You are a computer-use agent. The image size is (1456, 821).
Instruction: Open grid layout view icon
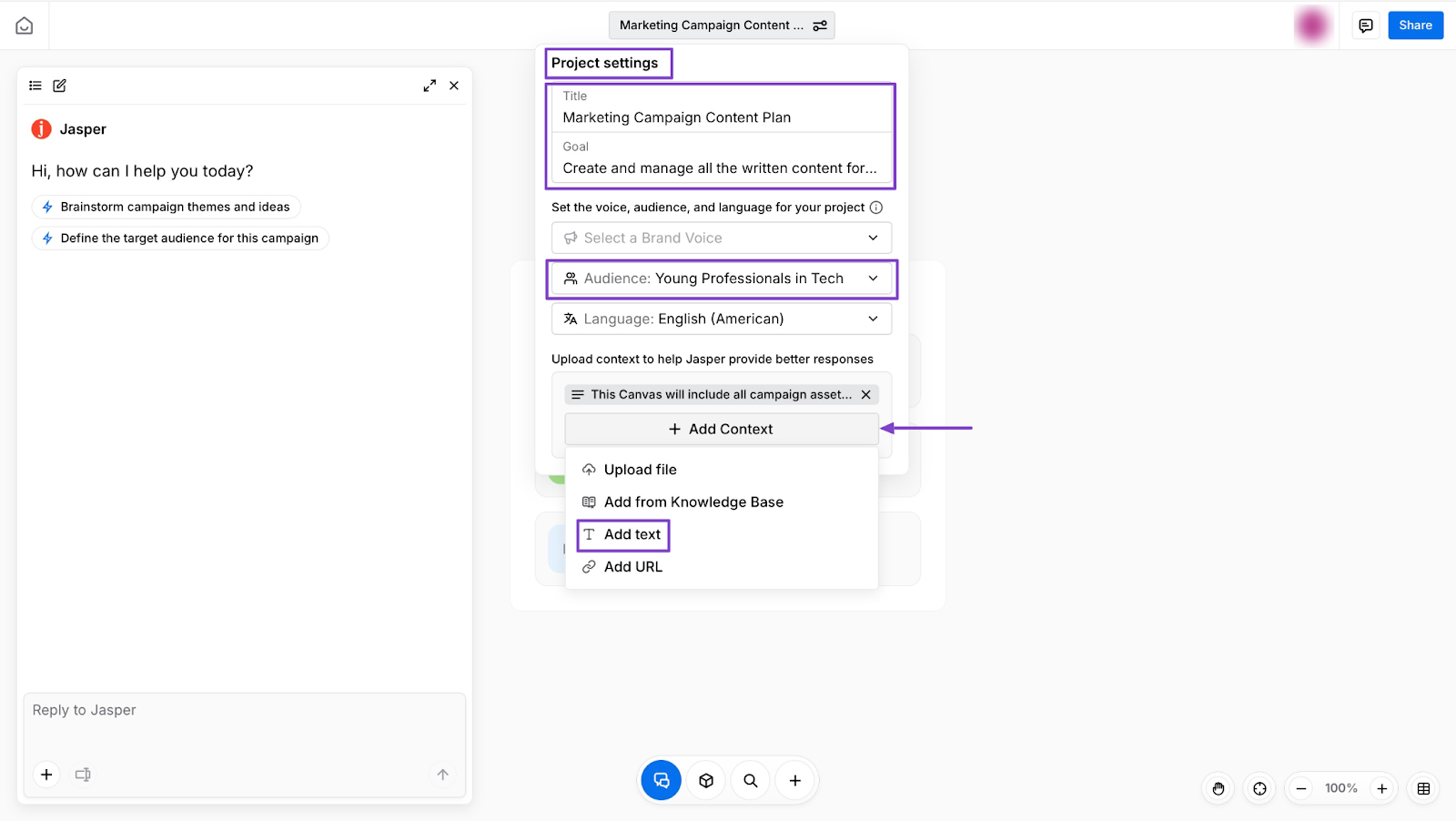1424,788
